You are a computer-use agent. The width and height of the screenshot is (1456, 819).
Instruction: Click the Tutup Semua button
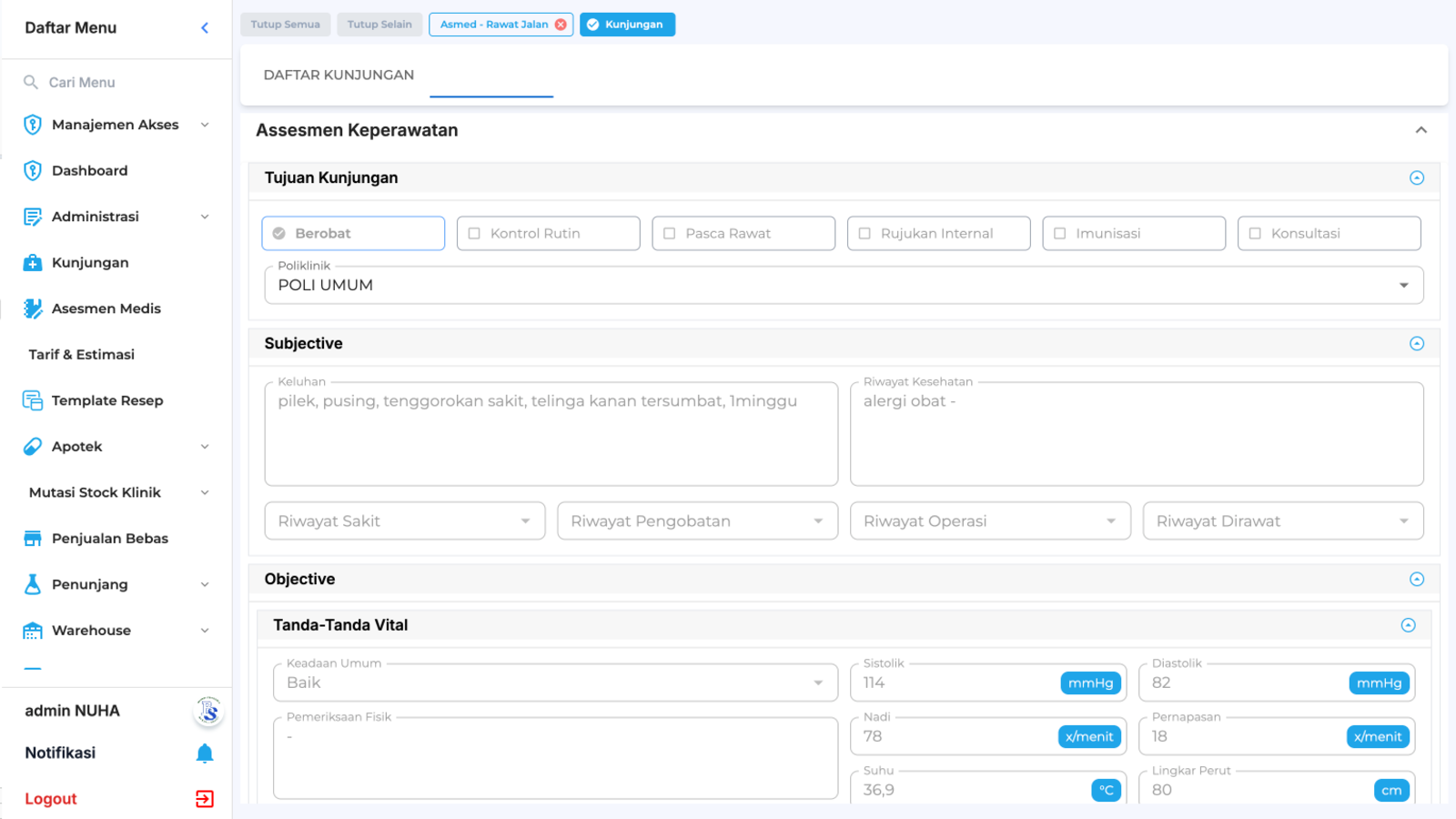[x=286, y=25]
